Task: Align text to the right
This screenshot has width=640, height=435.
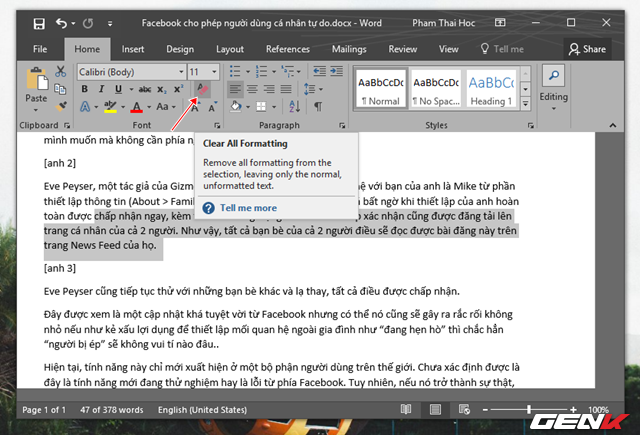Action: [x=269, y=89]
